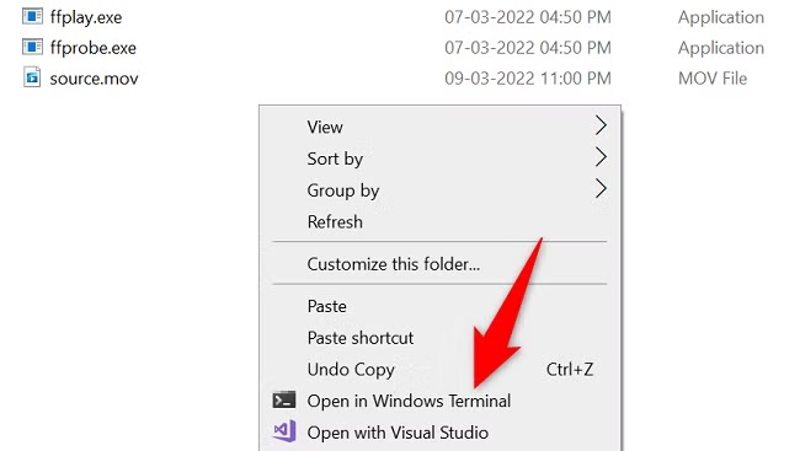
Task: Open Customize this folder option
Action: click(393, 265)
